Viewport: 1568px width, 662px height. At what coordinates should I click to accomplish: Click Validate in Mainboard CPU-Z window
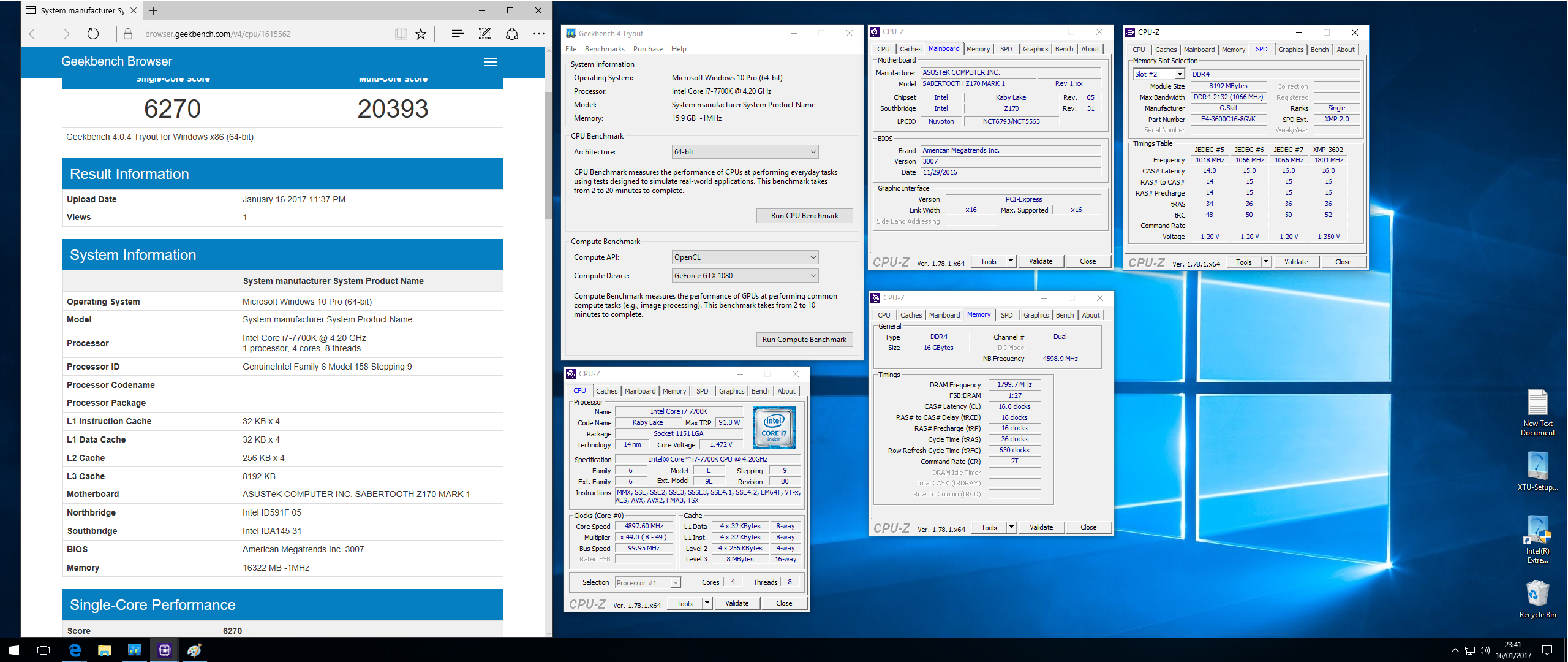pyautogui.click(x=1041, y=261)
